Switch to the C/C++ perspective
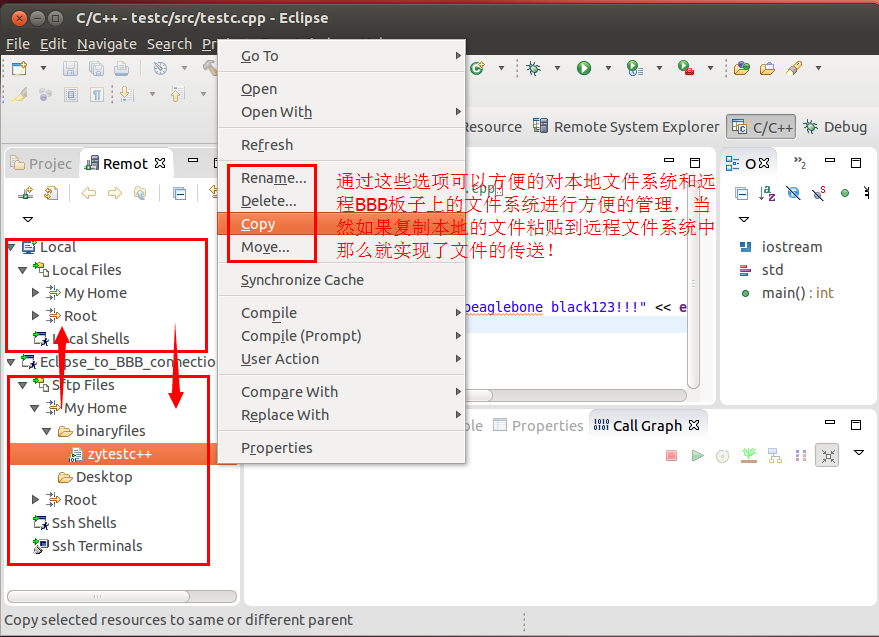The image size is (879, 637). (x=762, y=127)
